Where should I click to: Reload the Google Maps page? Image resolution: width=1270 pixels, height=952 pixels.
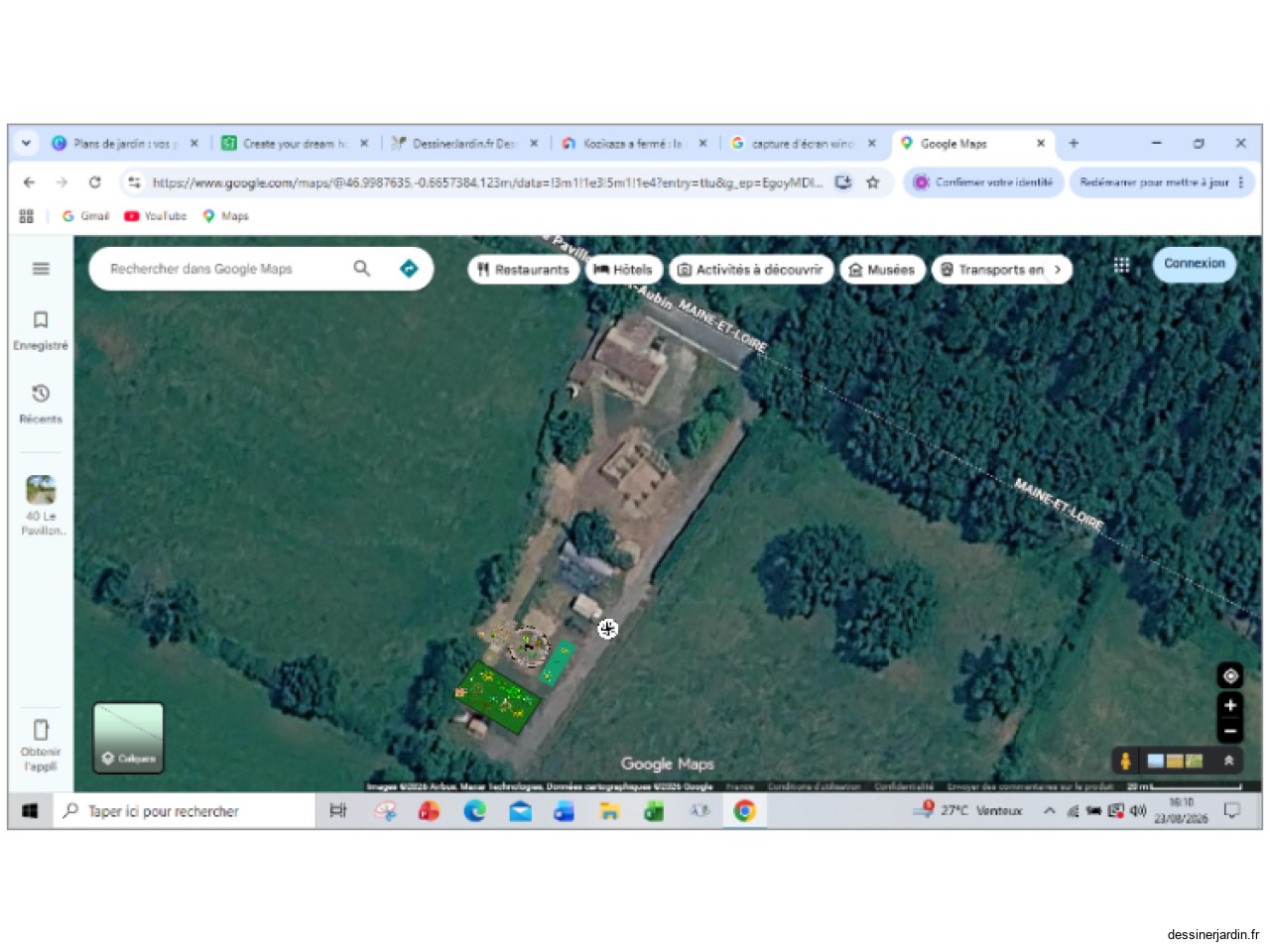94,182
